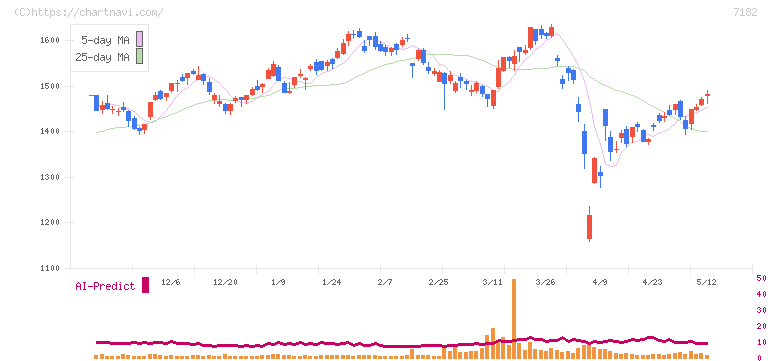The image size is (772, 361).
Task: Click the 5-day MA pink legend swatch
Action: (x=139, y=39)
